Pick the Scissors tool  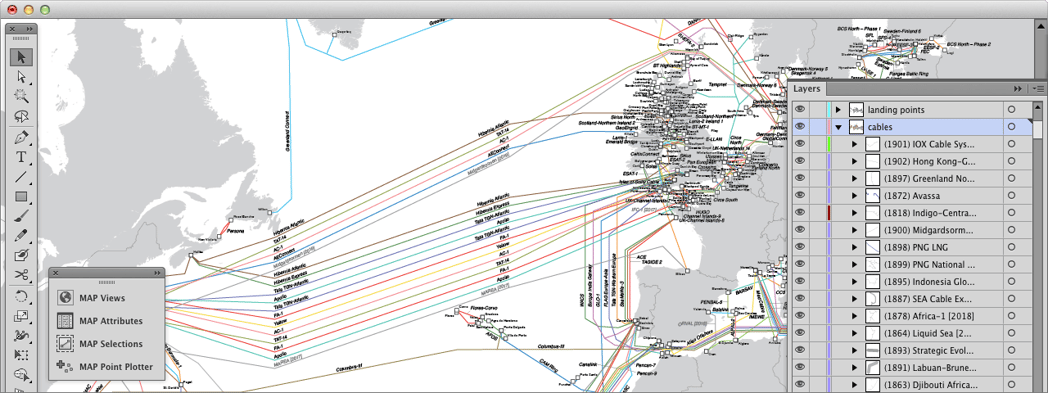pyautogui.click(x=21, y=274)
